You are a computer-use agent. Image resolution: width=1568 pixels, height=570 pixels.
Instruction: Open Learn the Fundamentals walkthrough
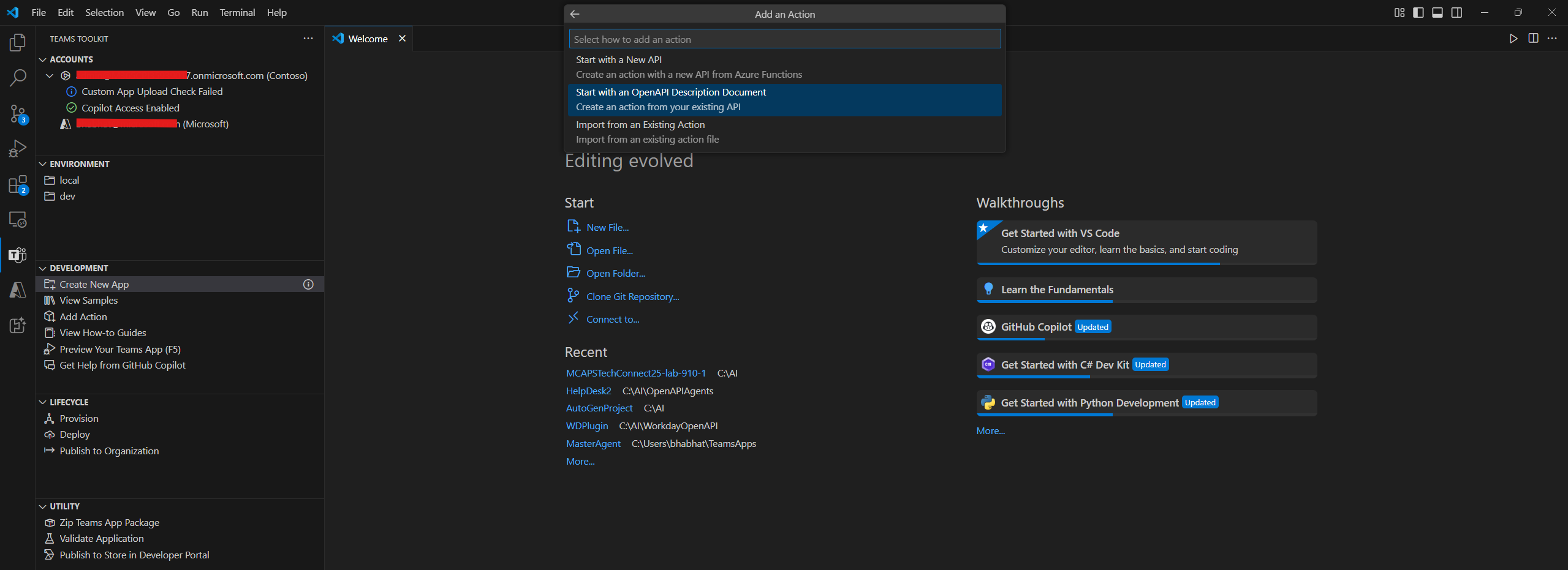point(1146,290)
